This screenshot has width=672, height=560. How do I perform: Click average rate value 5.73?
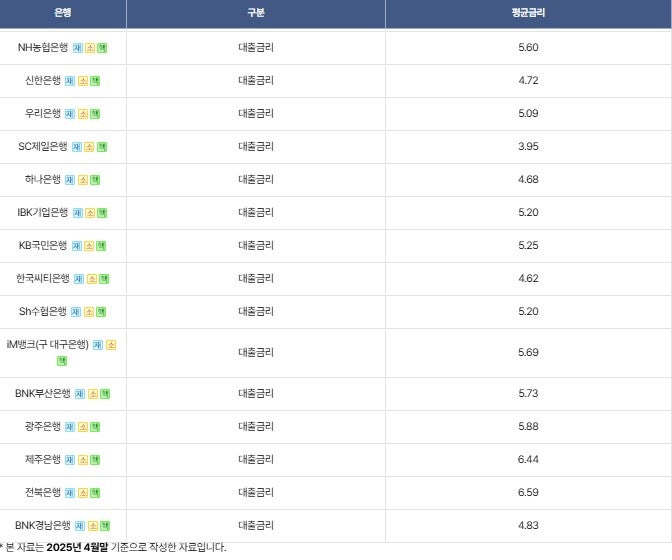pyautogui.click(x=528, y=393)
